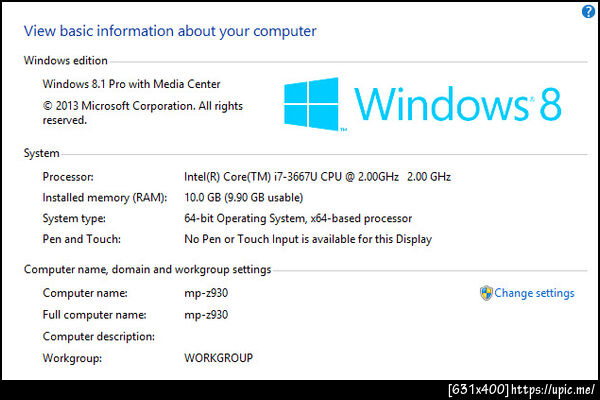Click the 'Computer description:' label
The width and height of the screenshot is (600, 400).
point(99,336)
